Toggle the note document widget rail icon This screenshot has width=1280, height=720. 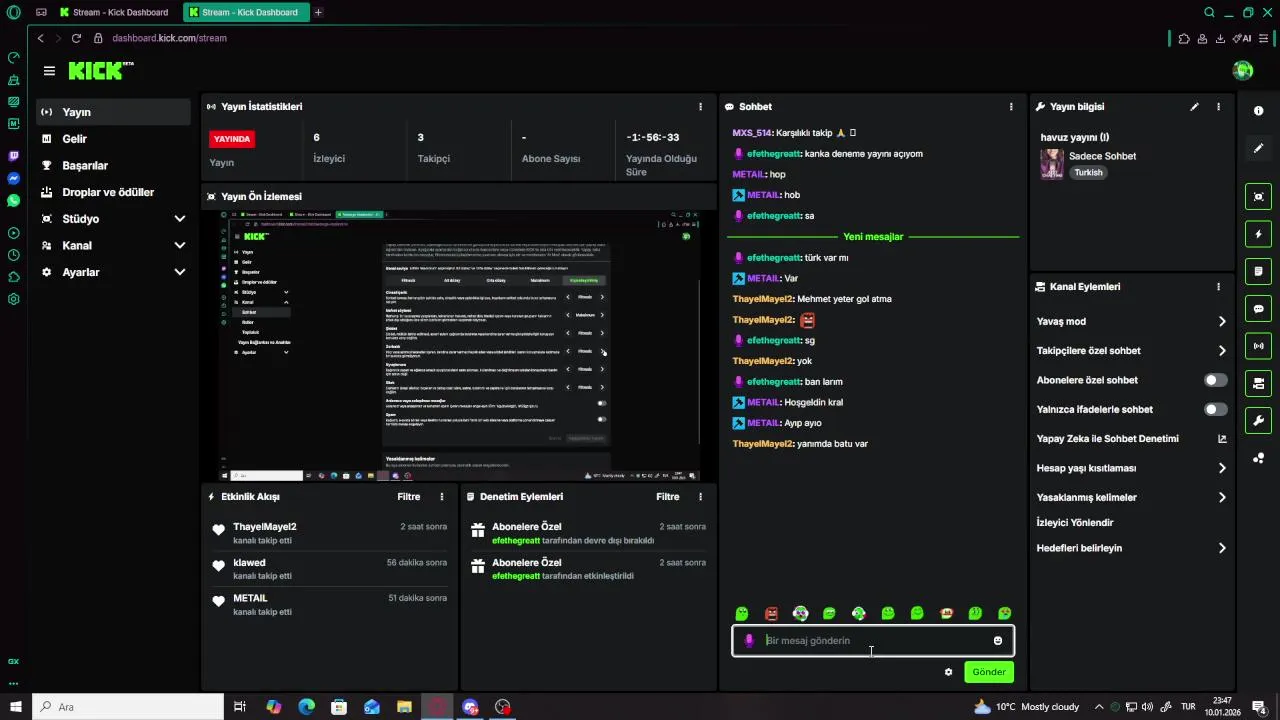coord(1258,271)
